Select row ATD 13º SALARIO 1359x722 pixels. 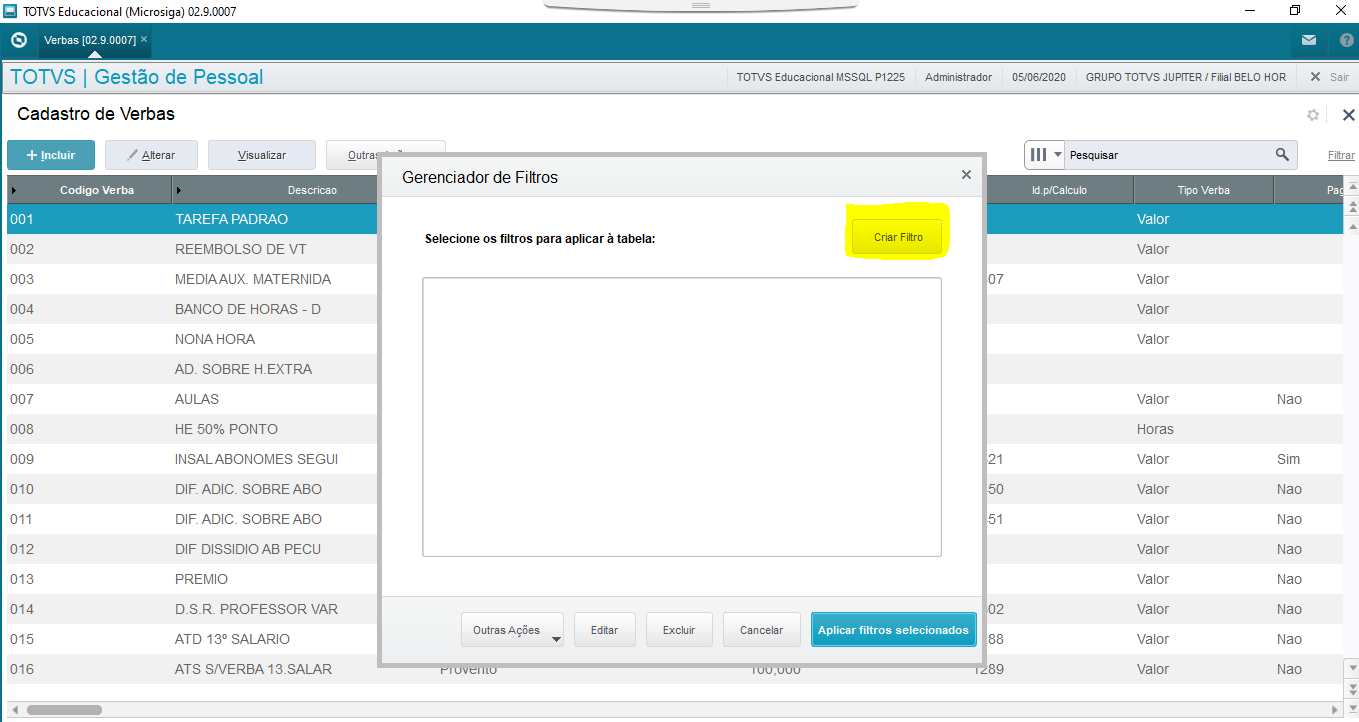[192, 639]
